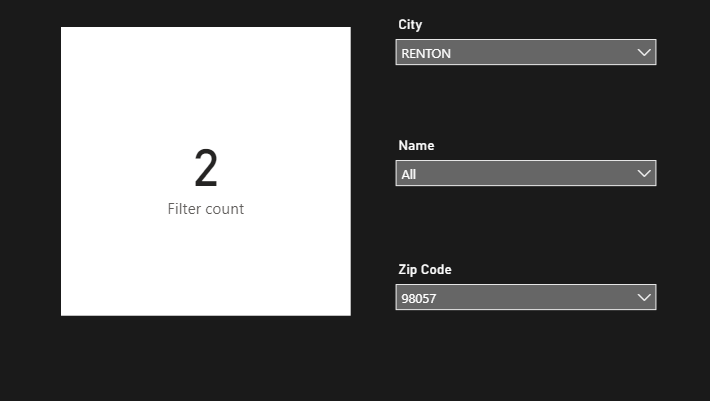Viewport: 710px width, 401px height.
Task: Open the Zip Code chevron arrow
Action: click(x=644, y=298)
